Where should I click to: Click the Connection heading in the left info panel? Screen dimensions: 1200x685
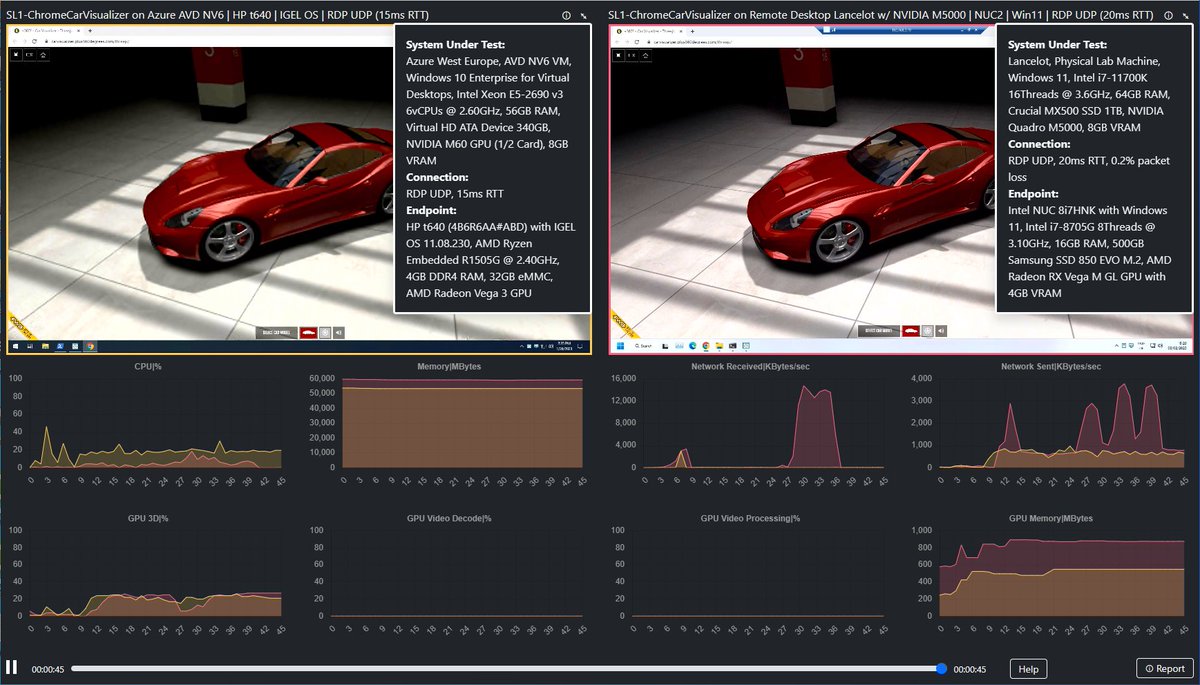[438, 177]
